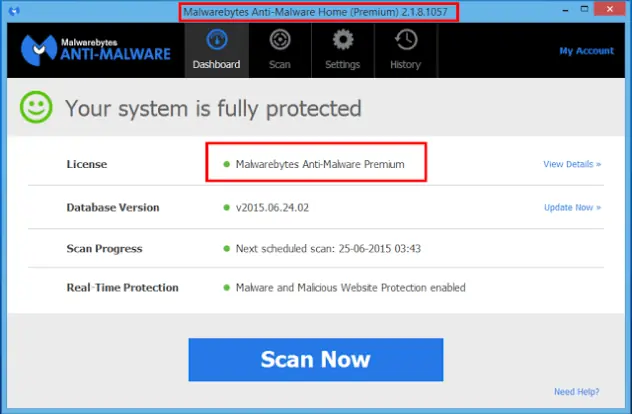The width and height of the screenshot is (632, 414).
Task: Select 'Next scheduled scan: 25-06-2015 03:43' text
Action: coord(328,248)
